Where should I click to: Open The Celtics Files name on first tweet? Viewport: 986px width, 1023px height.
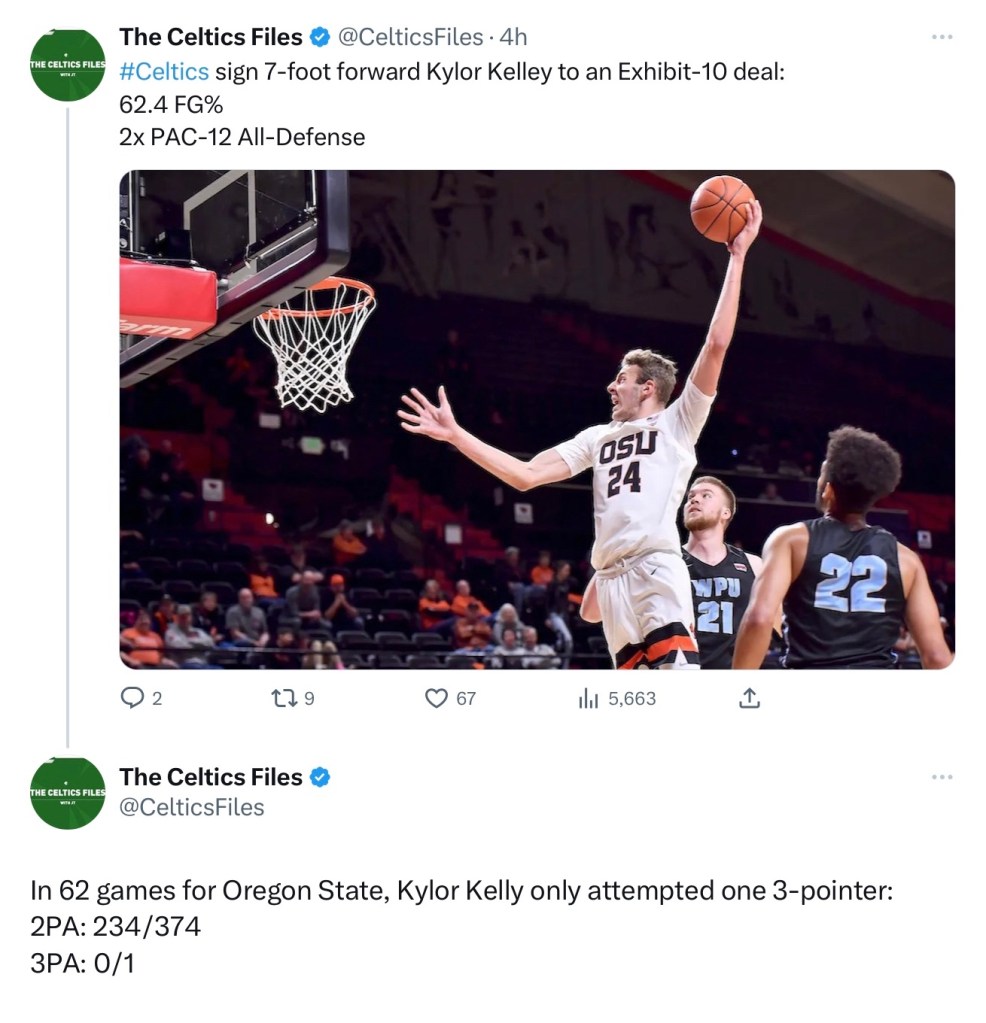[210, 37]
